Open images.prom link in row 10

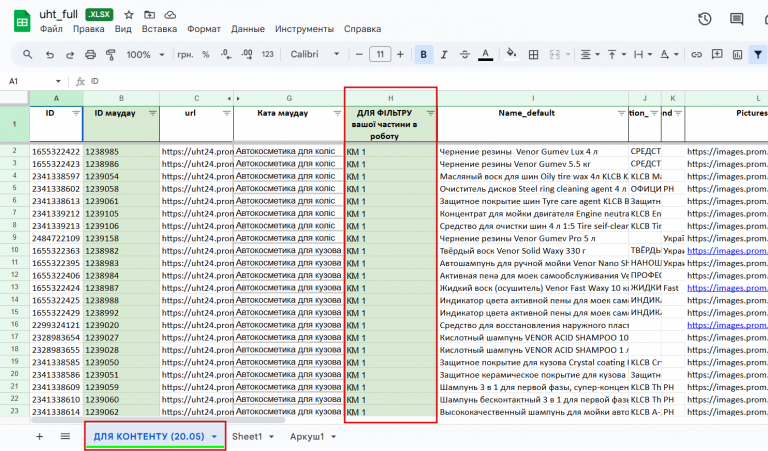click(x=727, y=251)
